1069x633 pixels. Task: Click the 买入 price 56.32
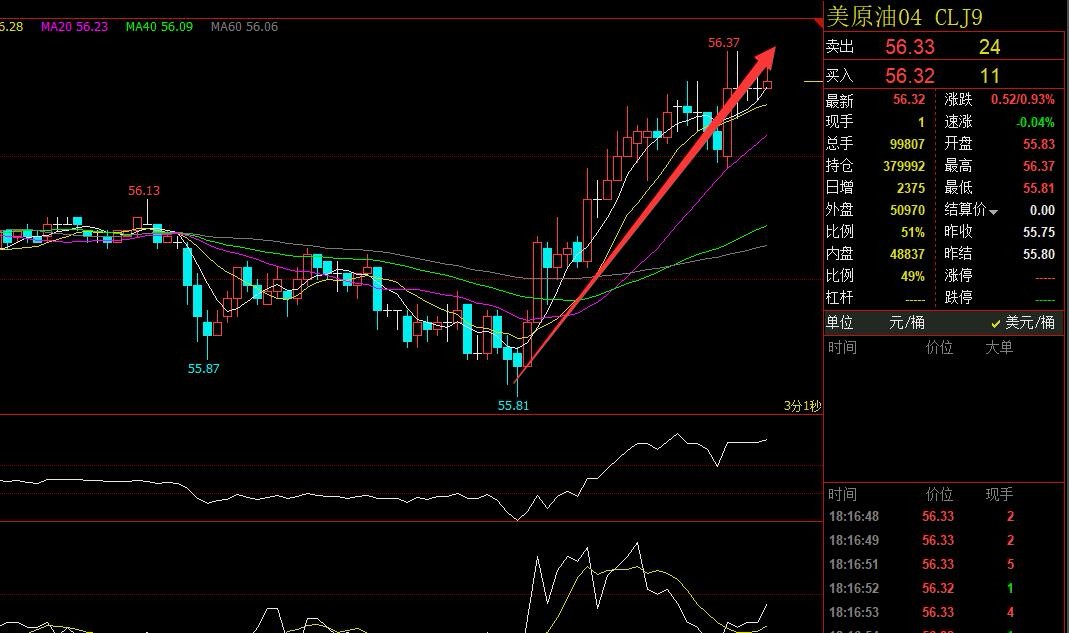909,76
